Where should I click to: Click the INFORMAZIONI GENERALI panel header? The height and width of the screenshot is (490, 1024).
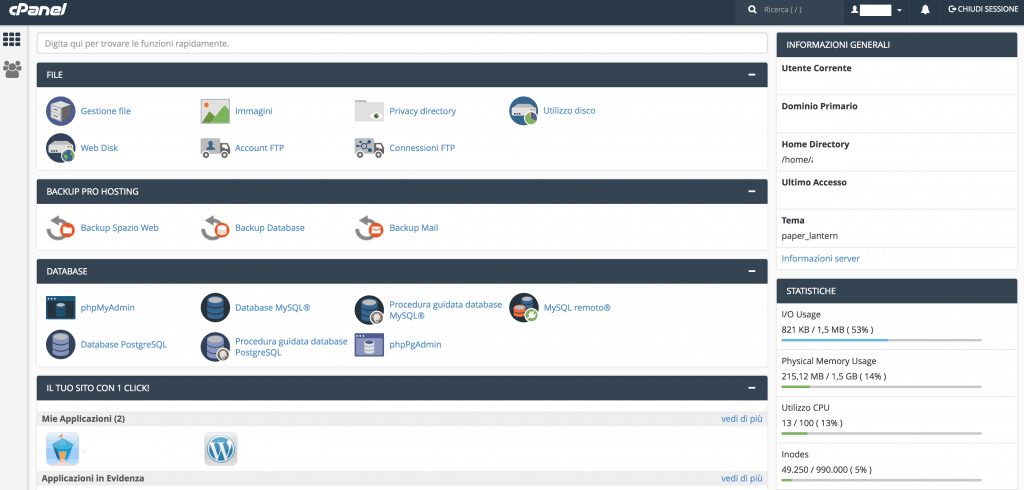897,45
